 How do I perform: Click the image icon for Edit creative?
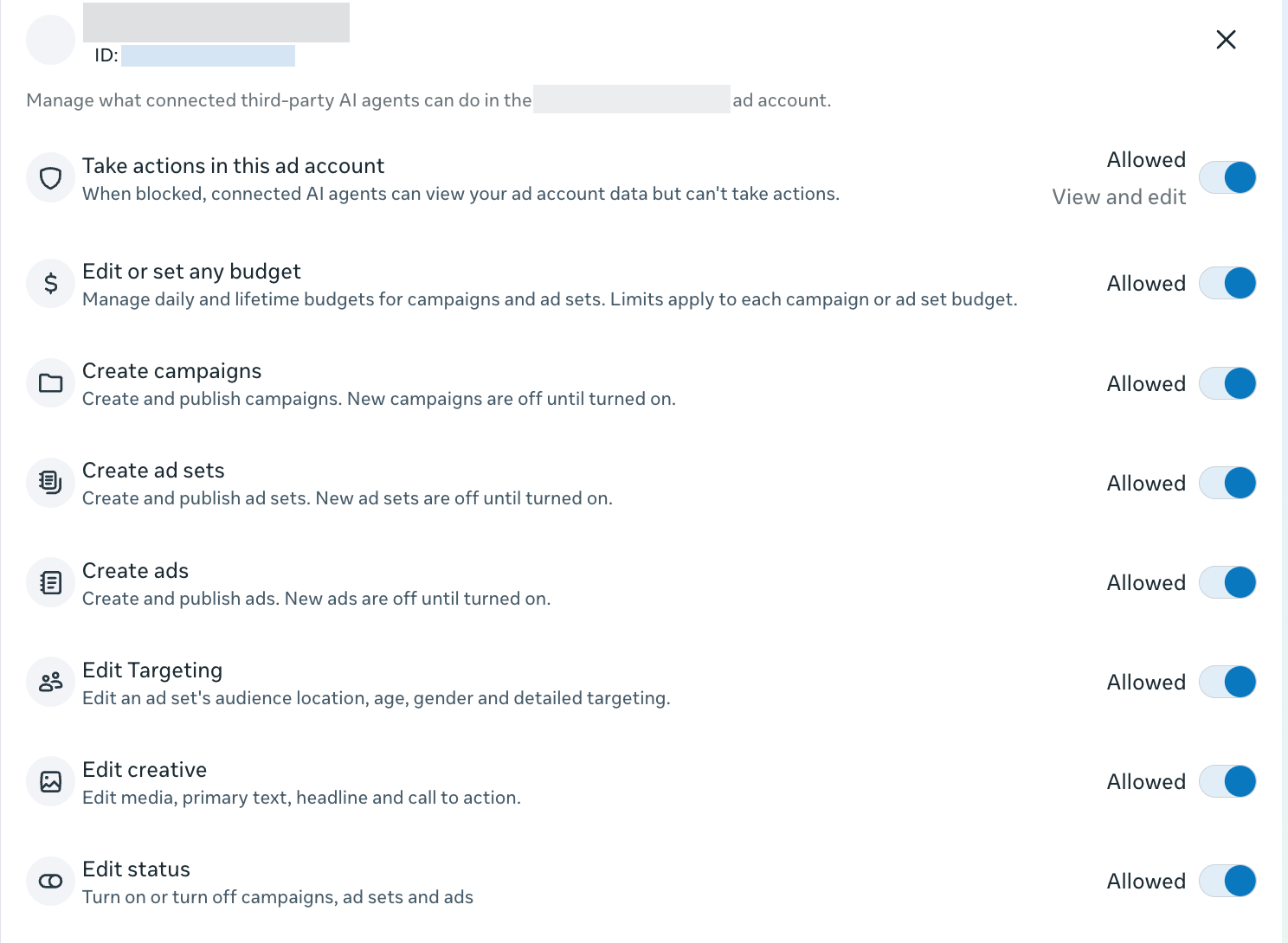point(51,782)
